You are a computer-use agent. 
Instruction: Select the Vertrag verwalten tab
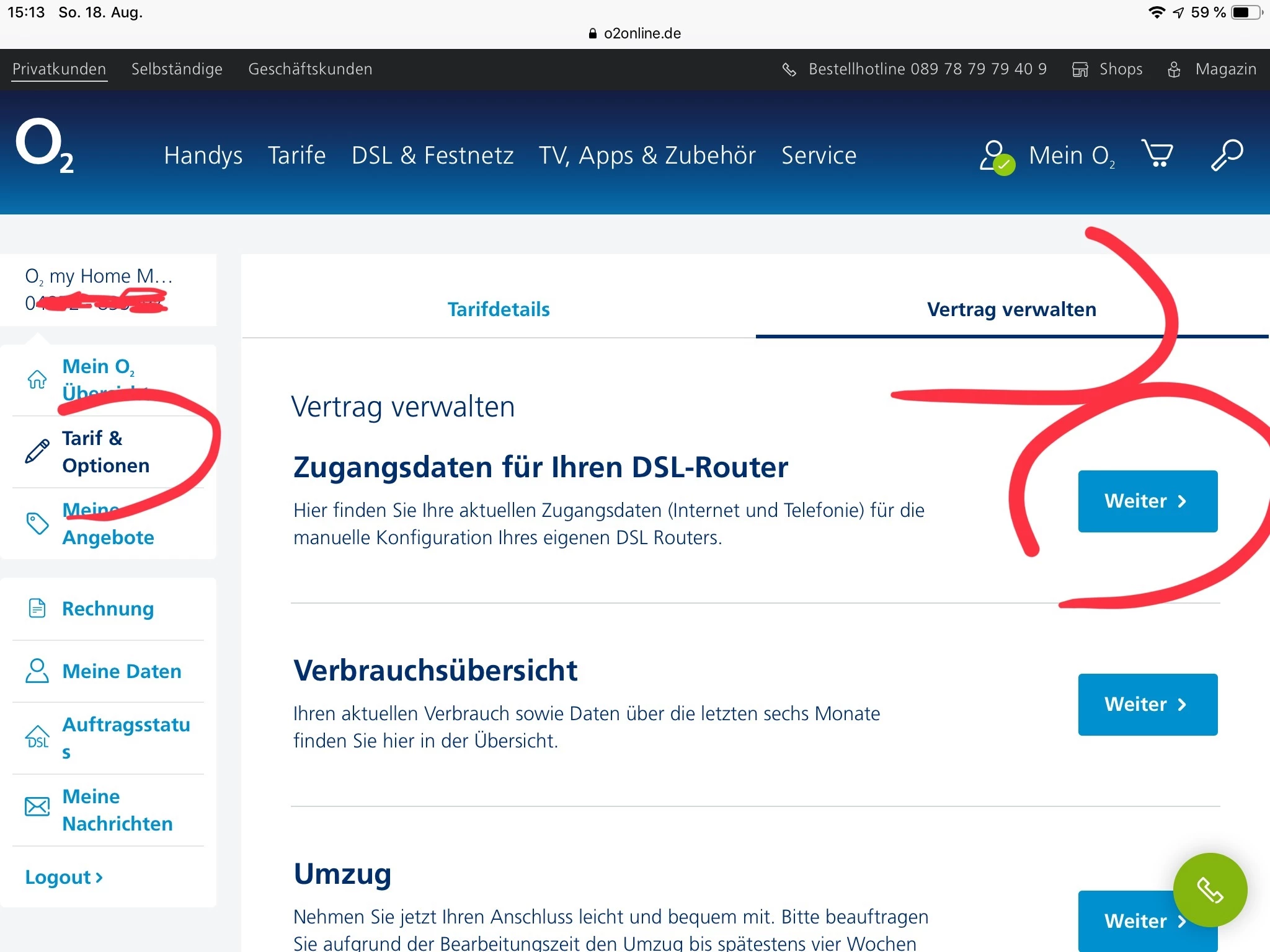(x=1011, y=309)
